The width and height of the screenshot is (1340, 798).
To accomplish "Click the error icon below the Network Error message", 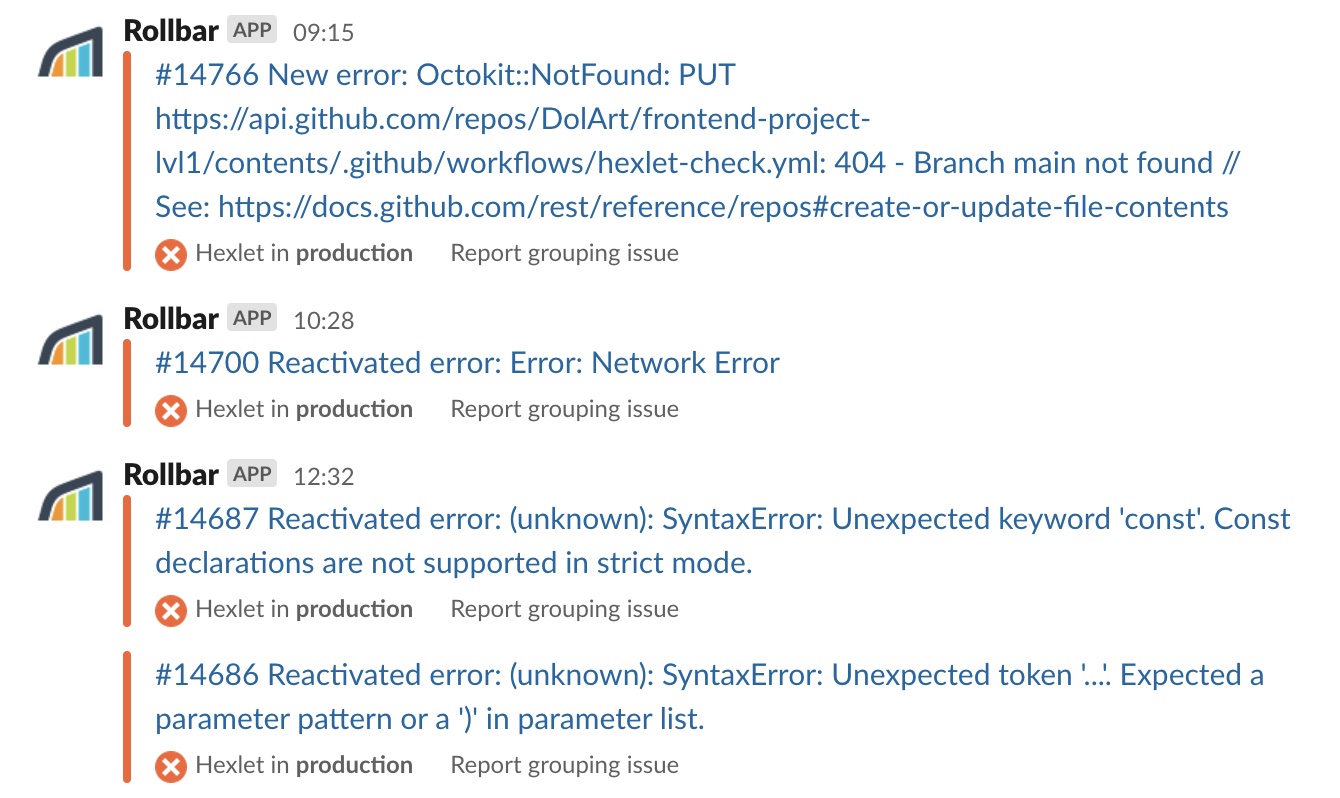I will 170,410.
